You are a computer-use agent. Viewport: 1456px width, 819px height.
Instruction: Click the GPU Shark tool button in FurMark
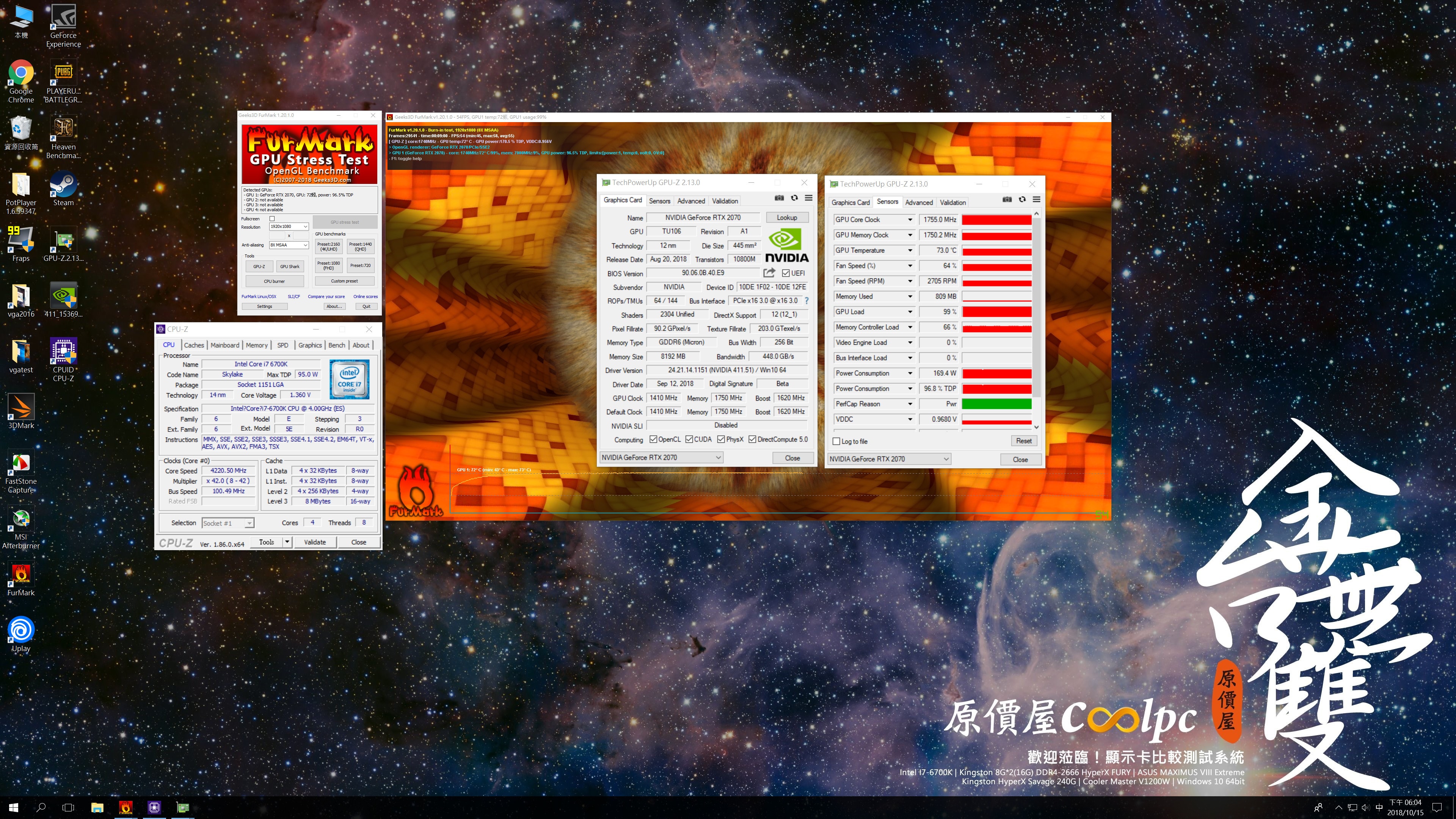290,266
